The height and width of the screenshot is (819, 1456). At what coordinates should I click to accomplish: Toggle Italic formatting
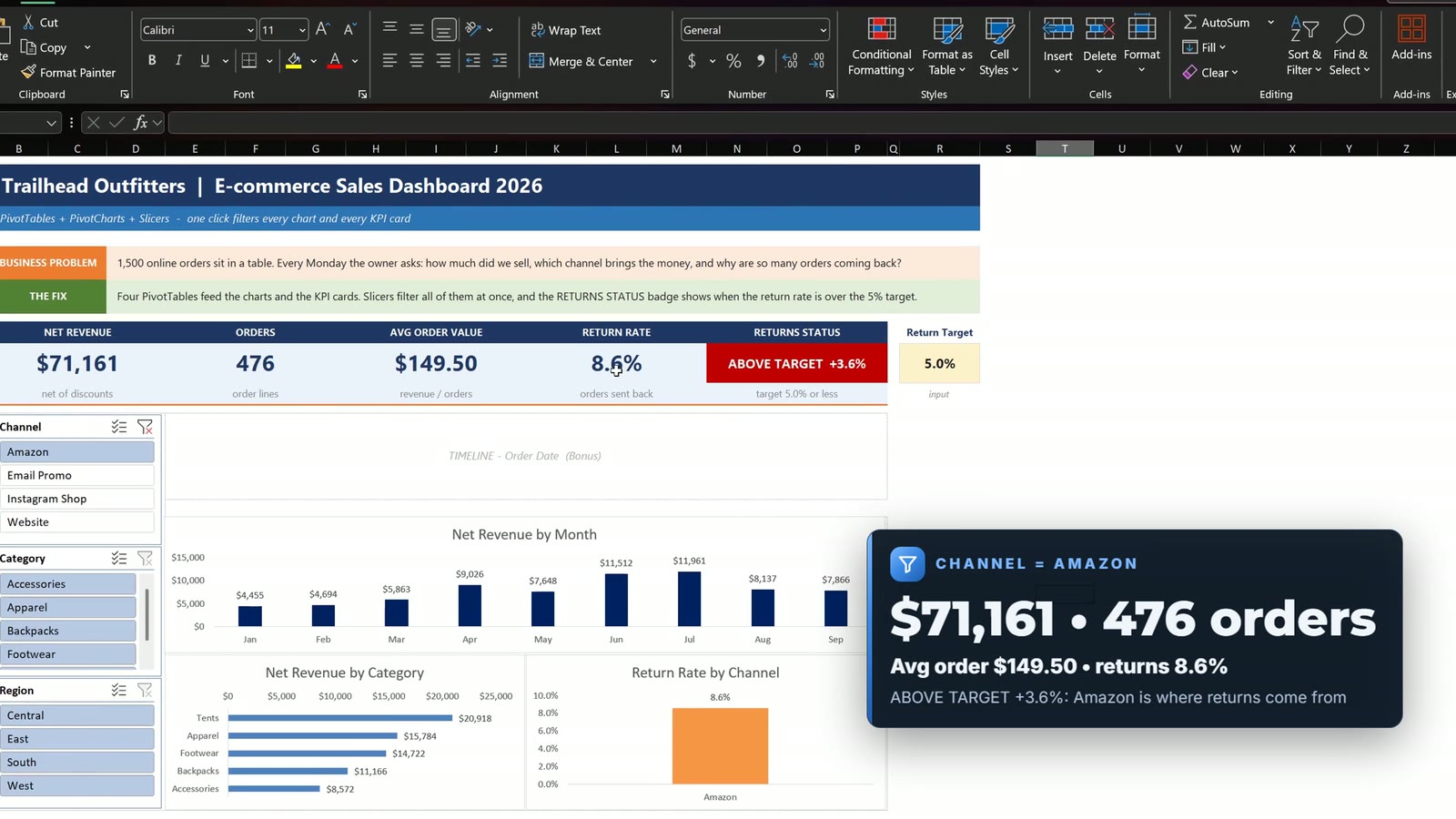178,60
